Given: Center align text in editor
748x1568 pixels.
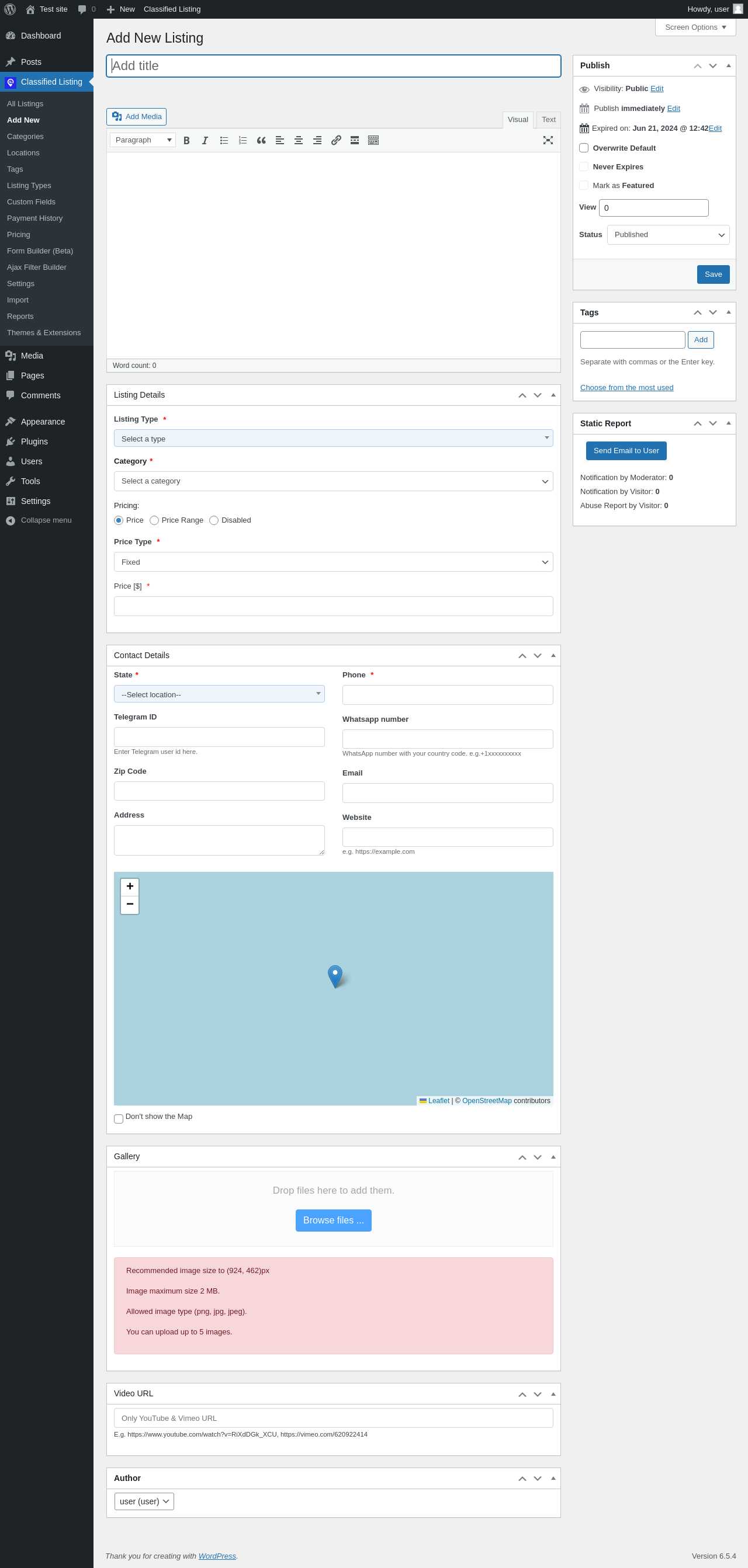Looking at the screenshot, I should 299,140.
